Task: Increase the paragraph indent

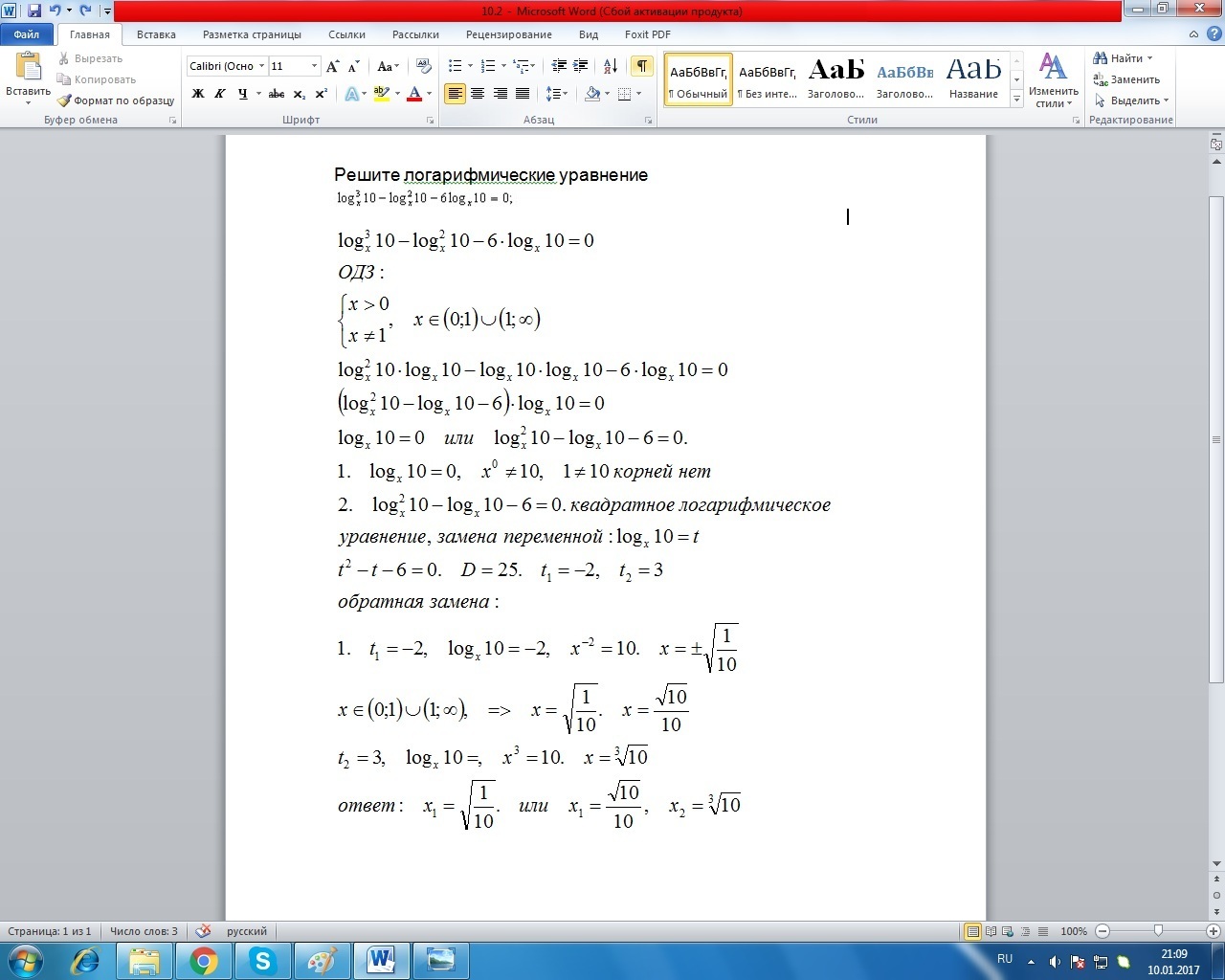Action: click(581, 66)
